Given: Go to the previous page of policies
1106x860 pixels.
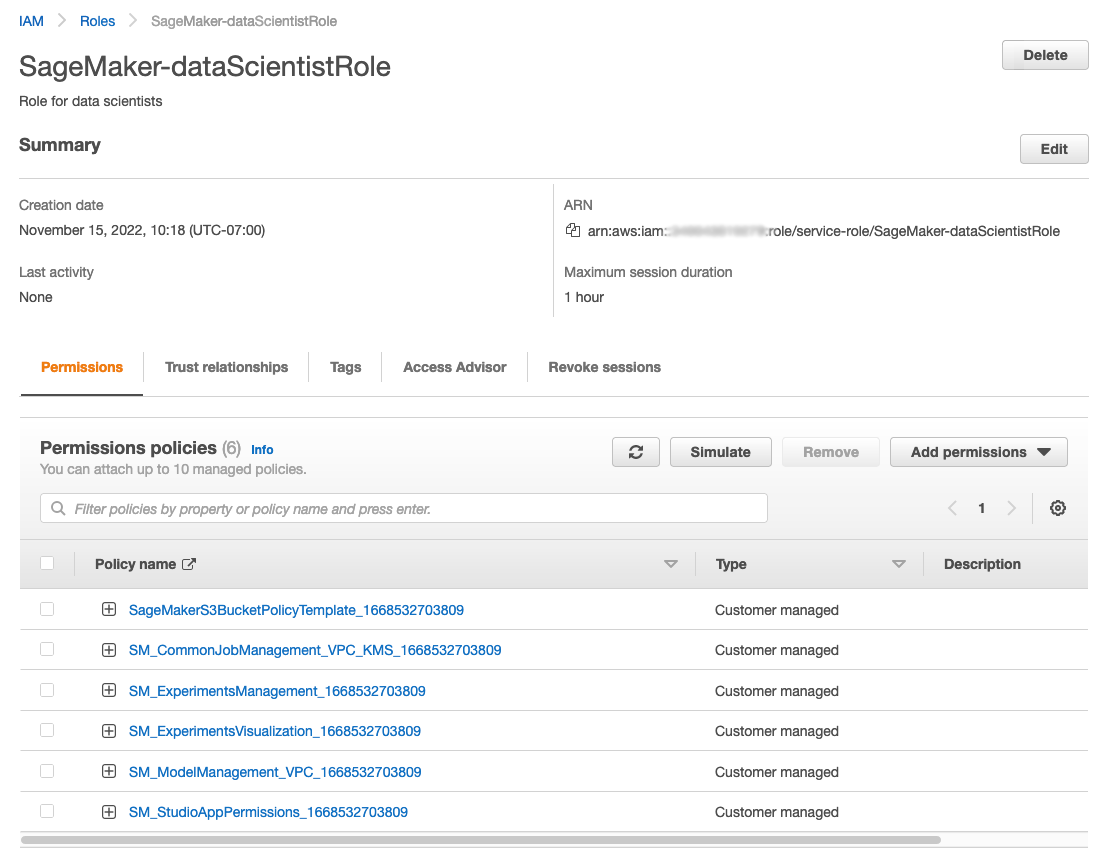Looking at the screenshot, I should pyautogui.click(x=952, y=508).
